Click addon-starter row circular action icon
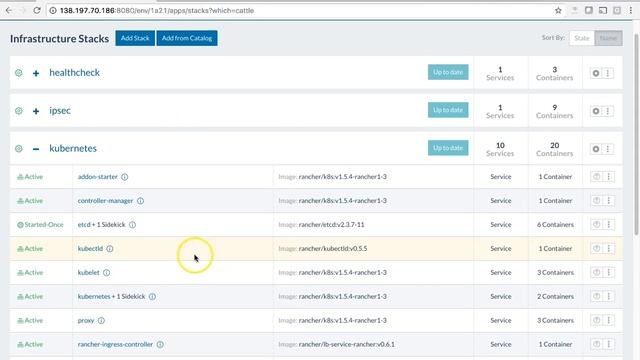The height and width of the screenshot is (360, 640). [596, 177]
